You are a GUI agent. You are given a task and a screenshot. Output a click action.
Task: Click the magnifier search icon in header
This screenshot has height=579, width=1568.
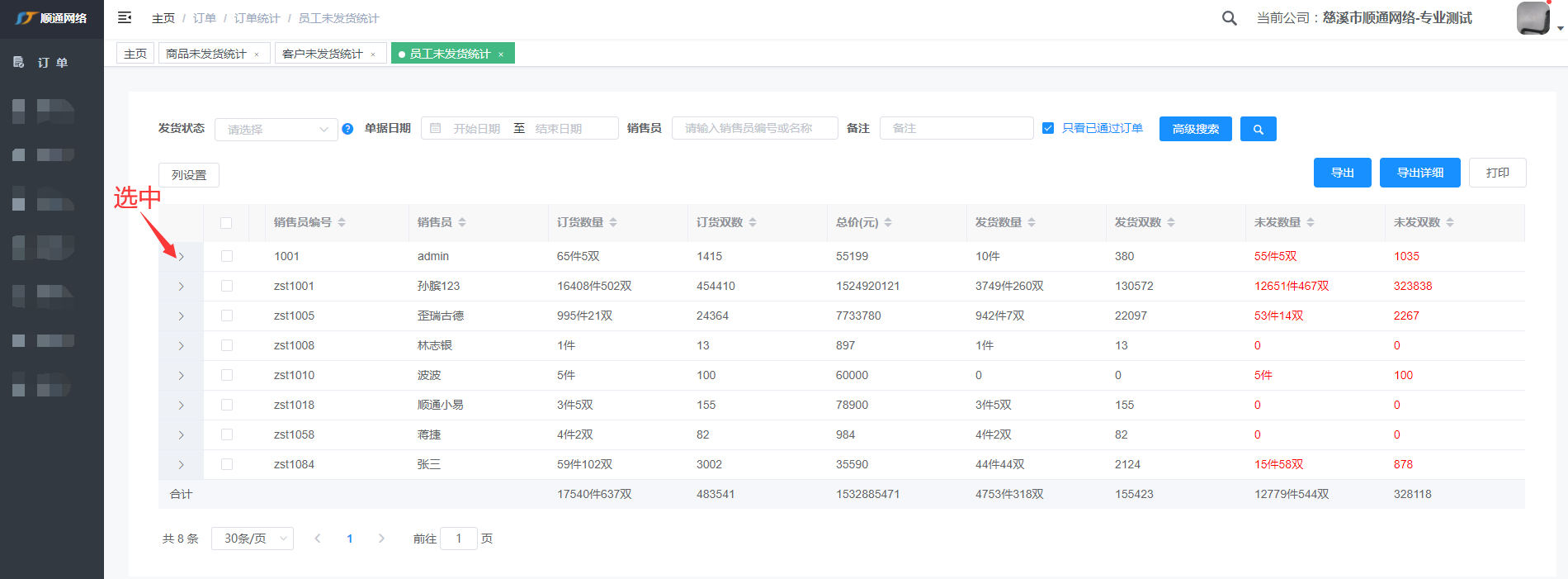tap(1229, 18)
